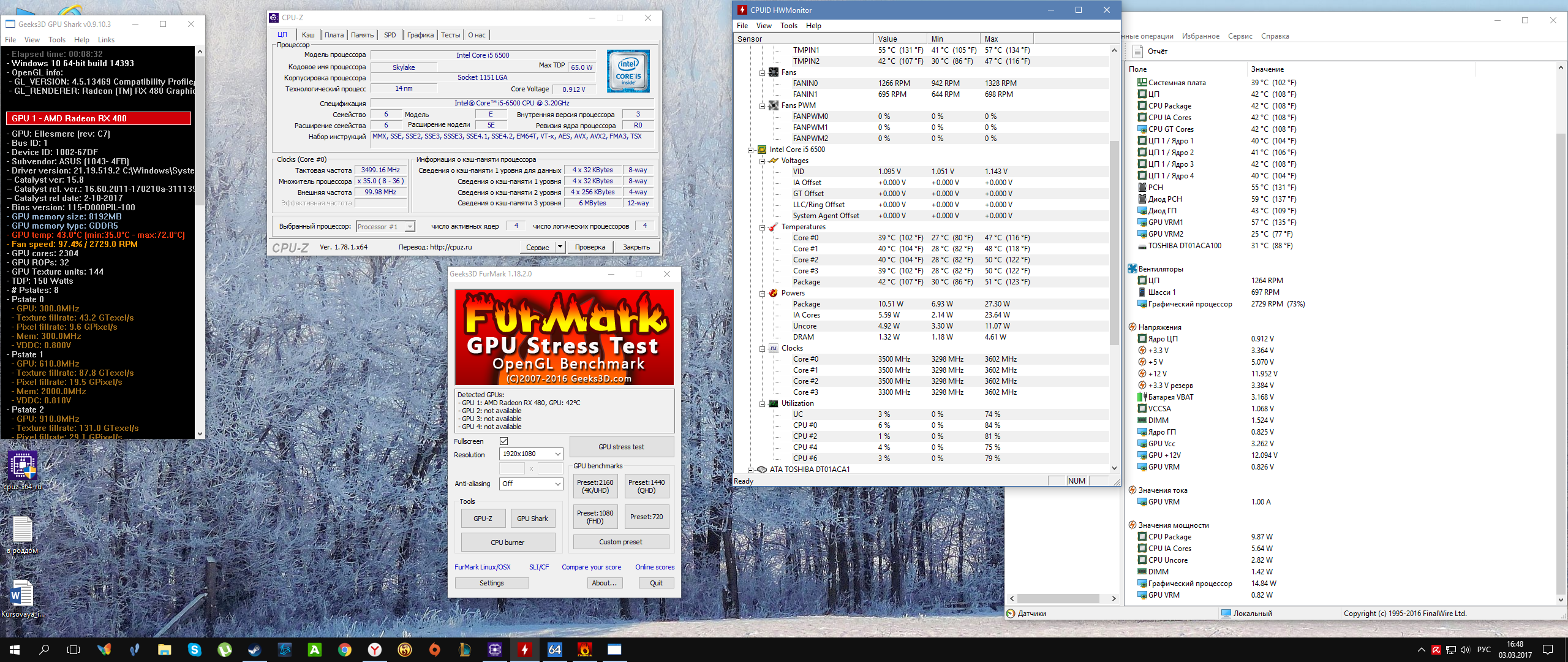Click the Отчёт report icon in AIDA64
The image size is (1568, 662).
pos(1138,51)
